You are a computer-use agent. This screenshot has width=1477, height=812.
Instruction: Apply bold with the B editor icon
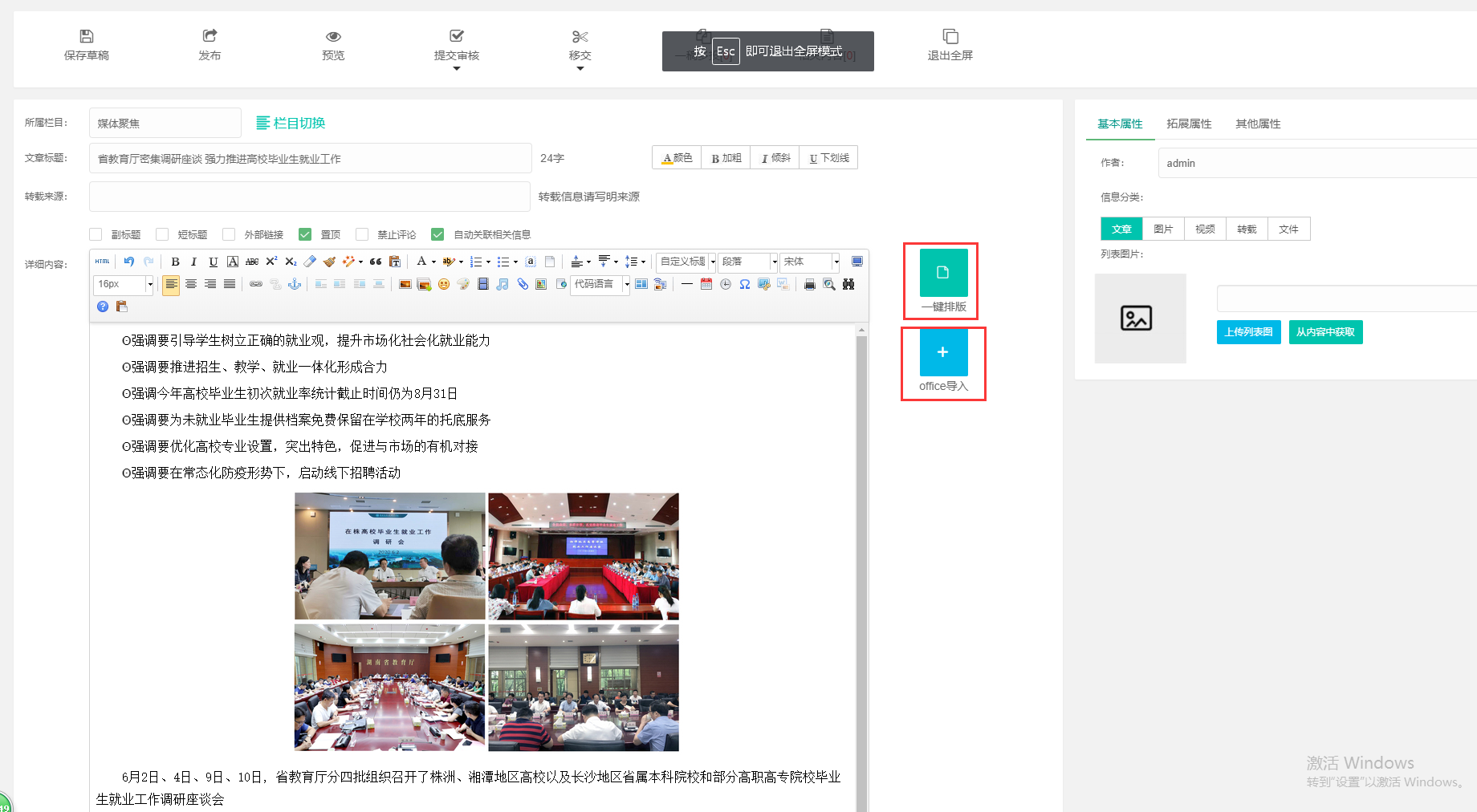pos(175,262)
